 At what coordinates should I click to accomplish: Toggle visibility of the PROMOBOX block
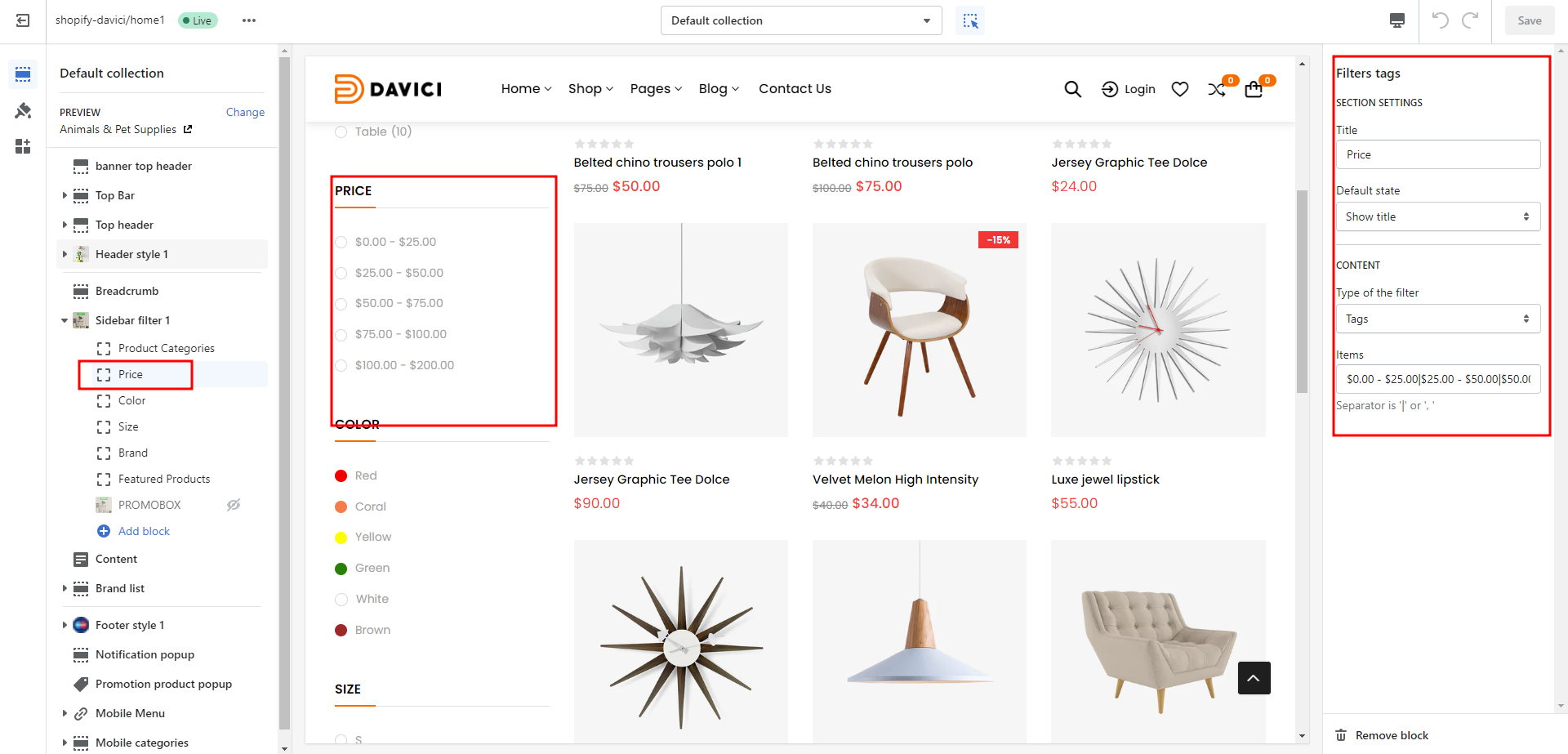point(233,505)
